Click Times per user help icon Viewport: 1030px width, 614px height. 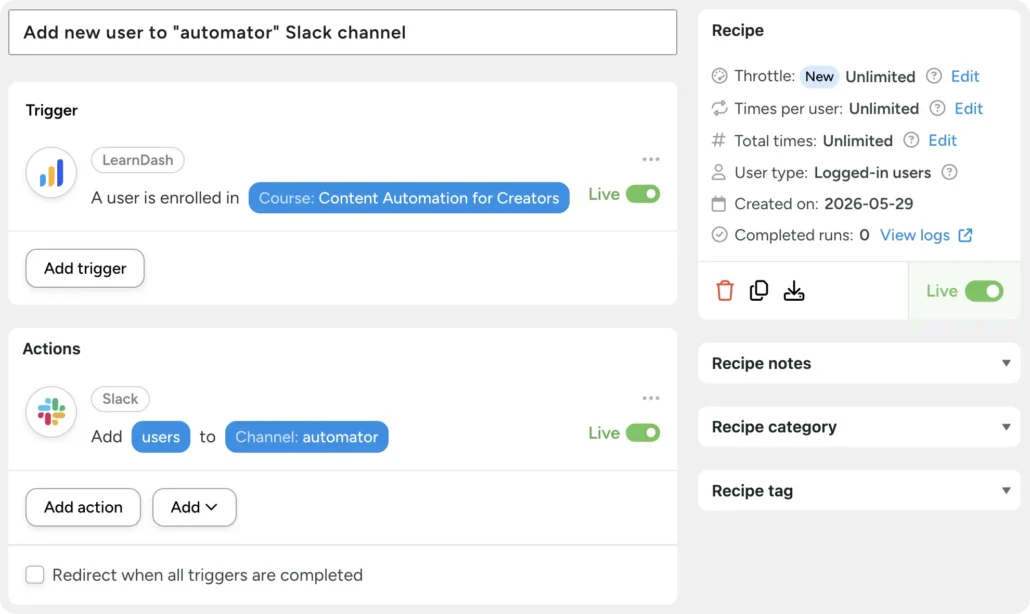click(937, 108)
